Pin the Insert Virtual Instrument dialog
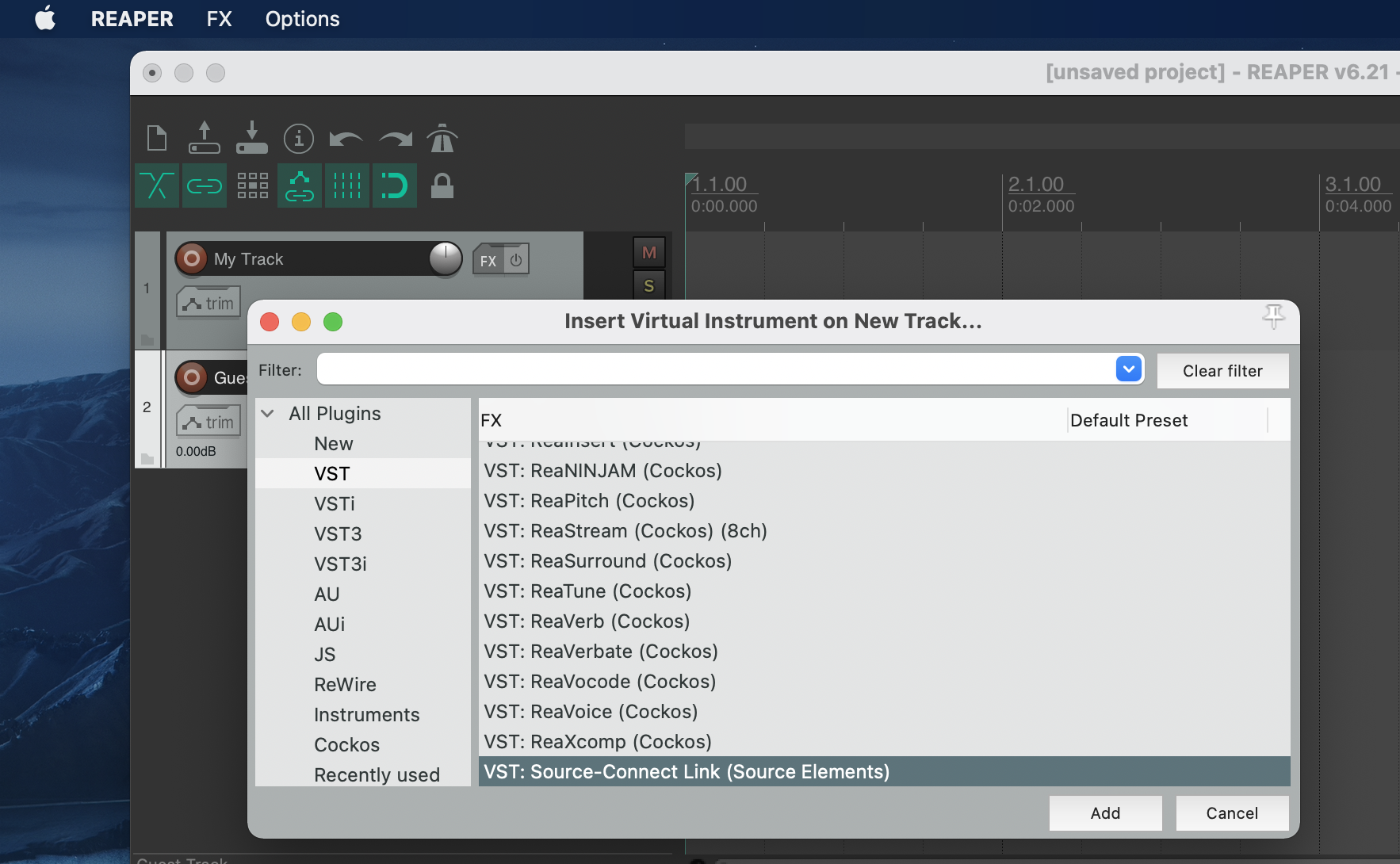 coord(1273,316)
